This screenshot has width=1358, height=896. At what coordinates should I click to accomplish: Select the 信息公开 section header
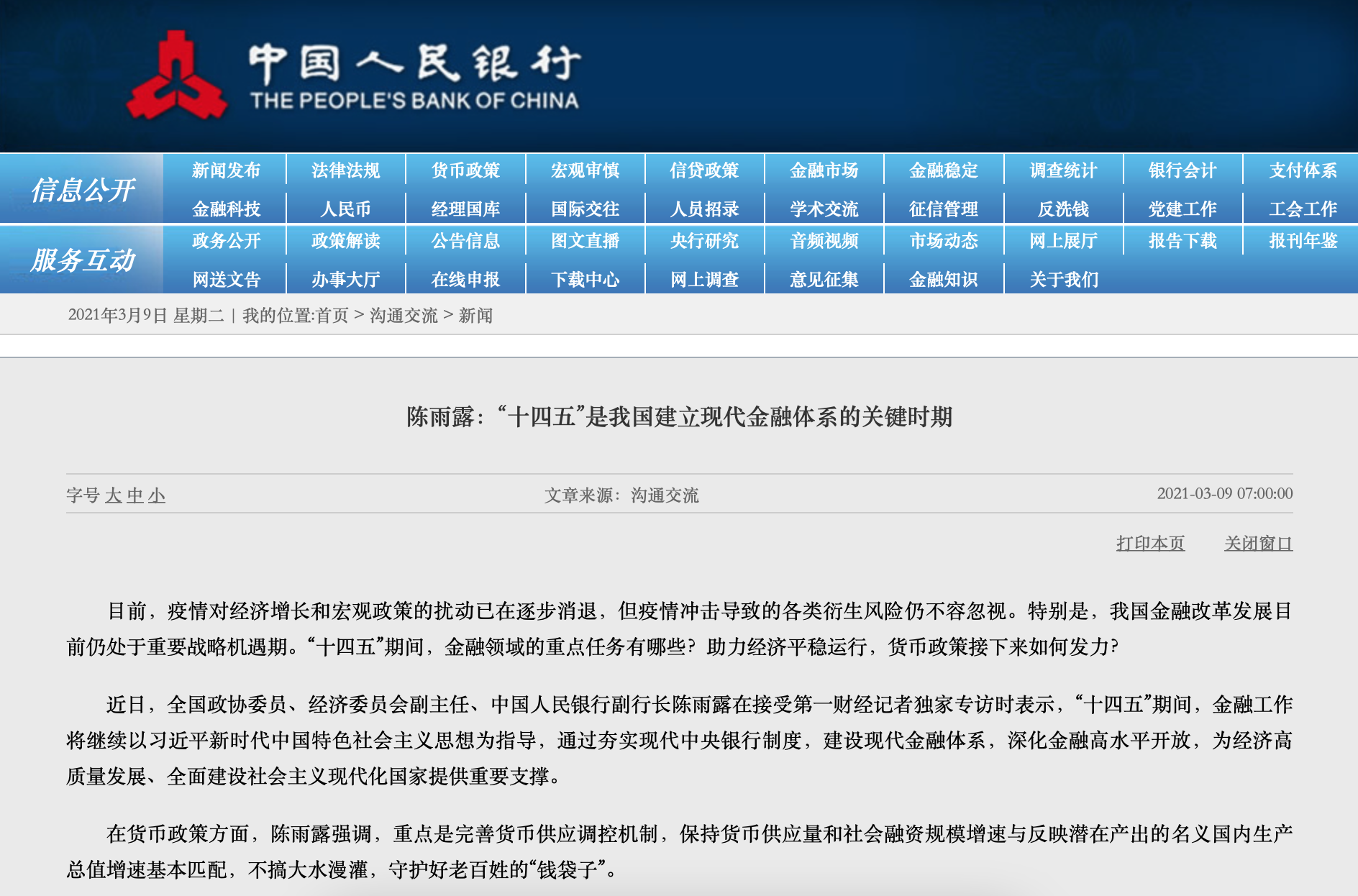(x=82, y=190)
